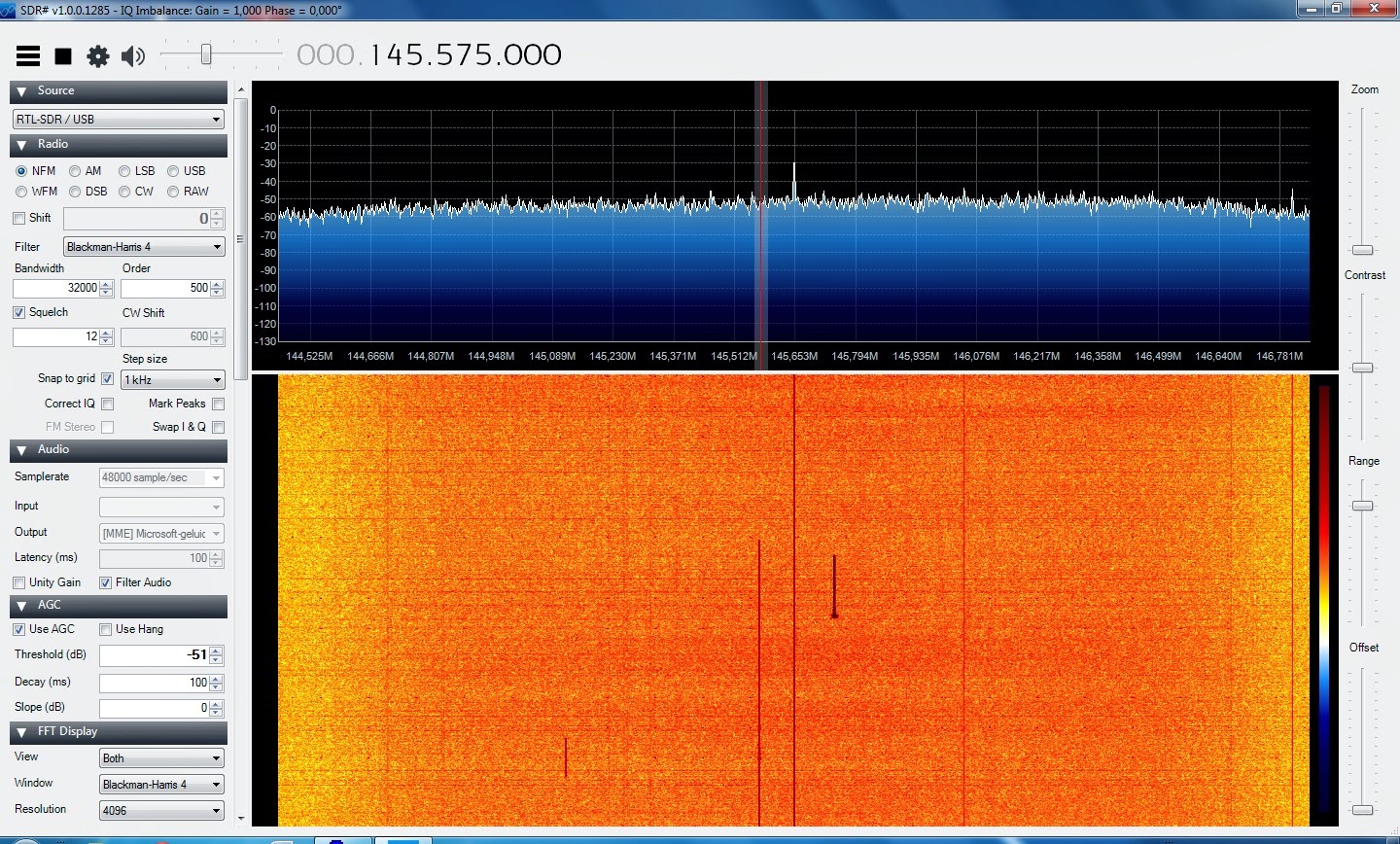Viewport: 1400px width, 844px height.
Task: Open the Filter Blackman-Harris 4 dropdown
Action: [144, 247]
